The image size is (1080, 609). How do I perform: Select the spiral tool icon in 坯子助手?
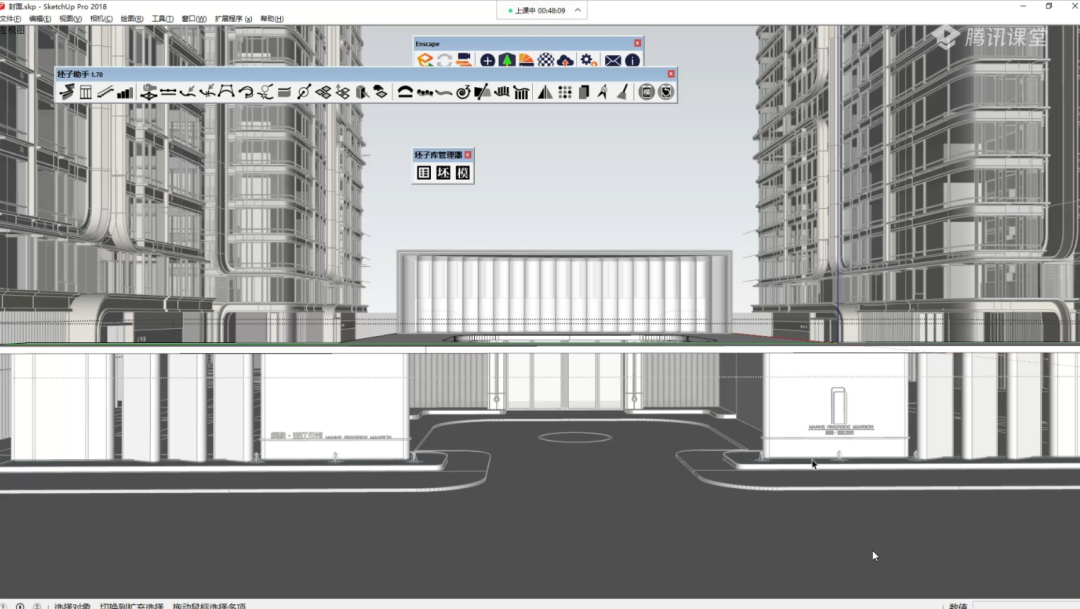tap(463, 92)
